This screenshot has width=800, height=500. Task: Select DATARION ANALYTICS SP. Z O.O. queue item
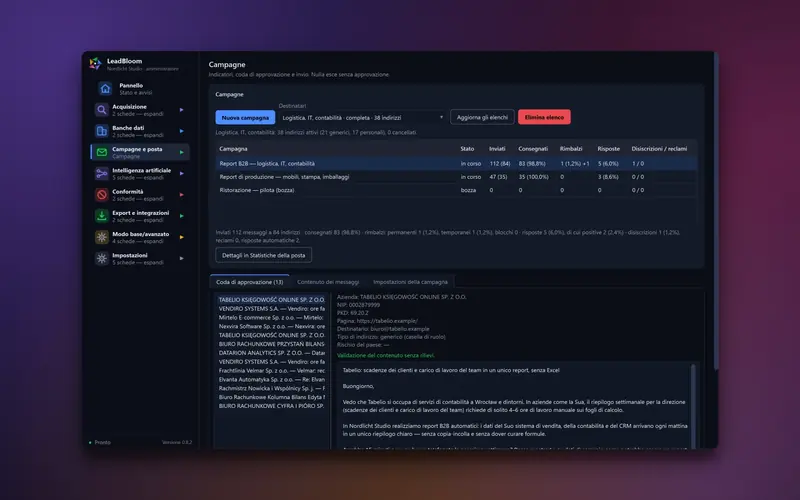point(271,353)
